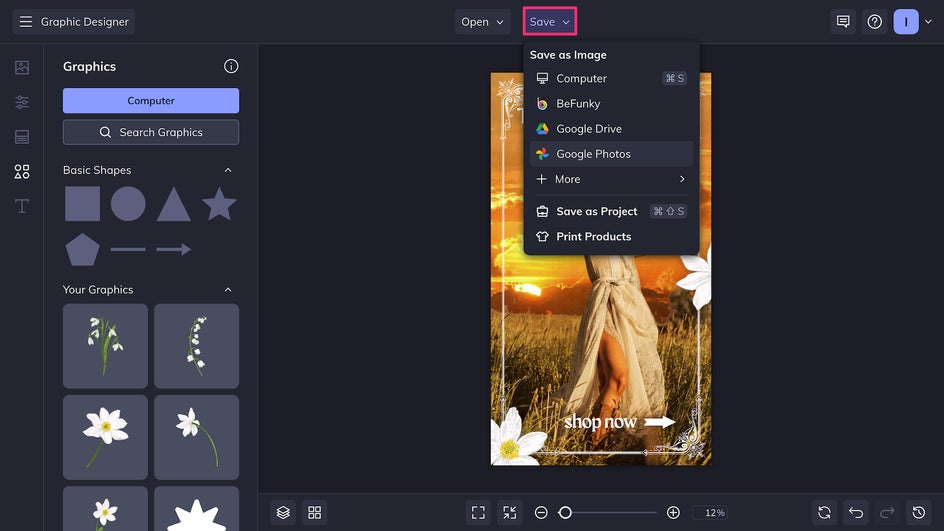Collapse the Your Graphics section

228,290
